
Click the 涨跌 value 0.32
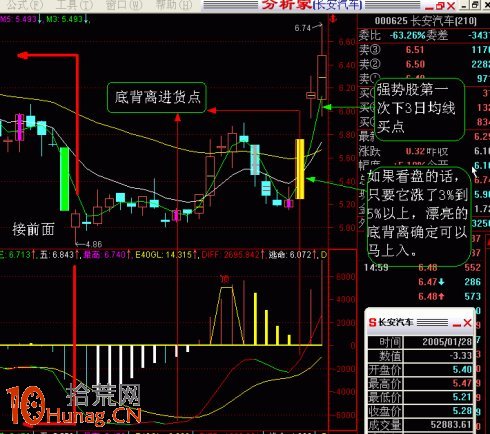(414, 151)
